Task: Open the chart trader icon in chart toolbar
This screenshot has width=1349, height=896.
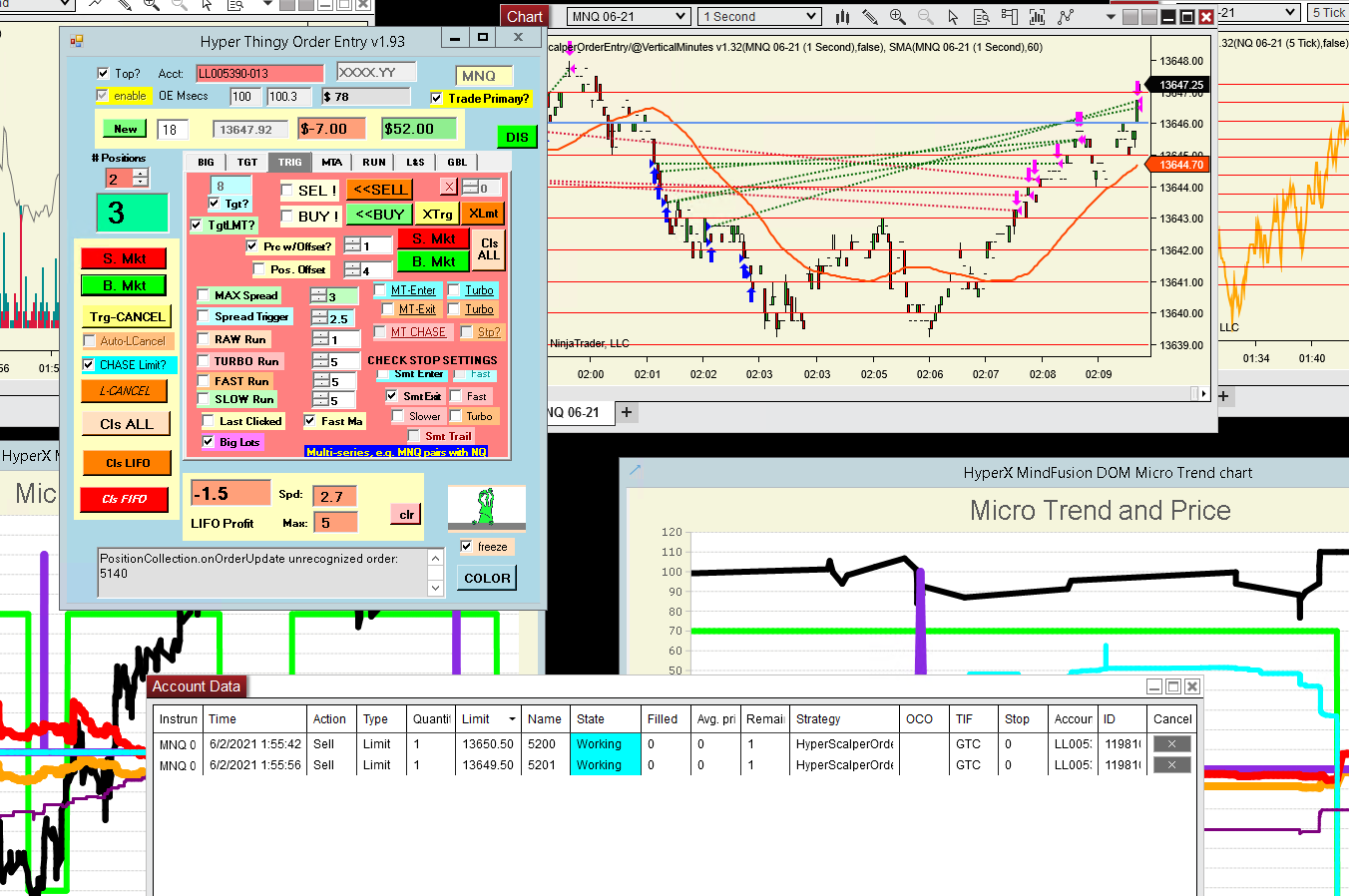Action: 1009,16
